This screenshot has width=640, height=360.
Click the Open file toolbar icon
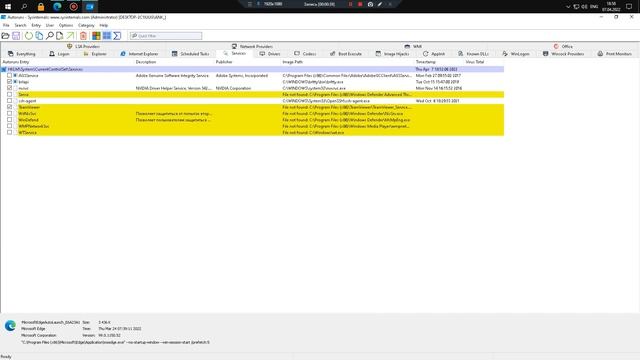[x=5, y=36]
